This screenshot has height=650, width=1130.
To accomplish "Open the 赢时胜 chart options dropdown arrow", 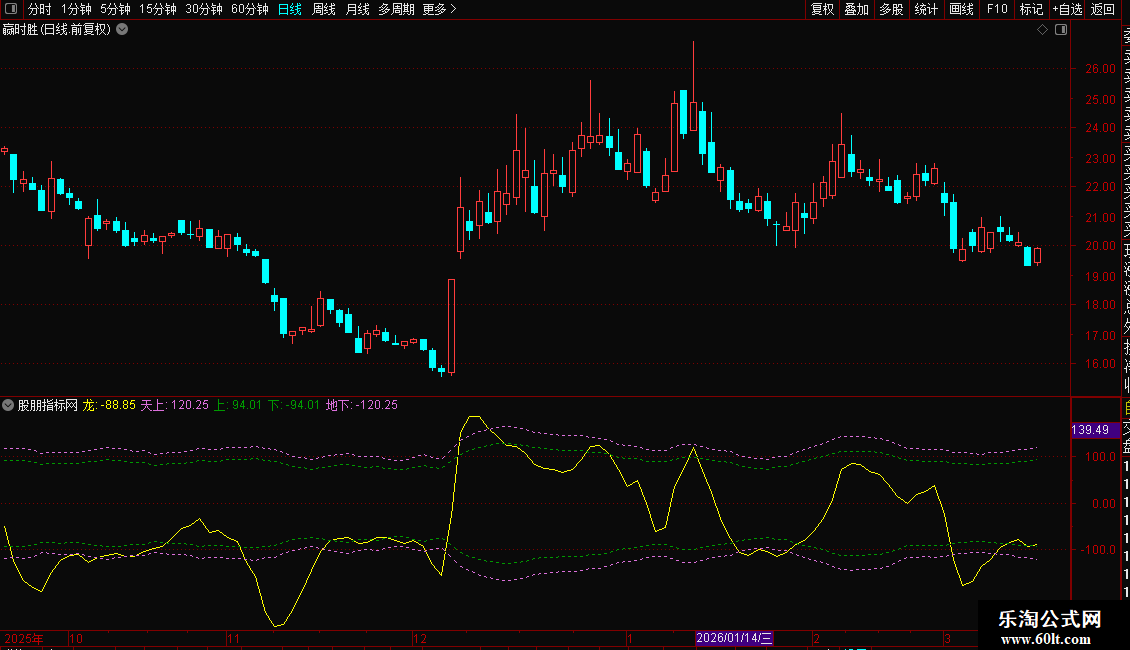I will tap(122, 29).
